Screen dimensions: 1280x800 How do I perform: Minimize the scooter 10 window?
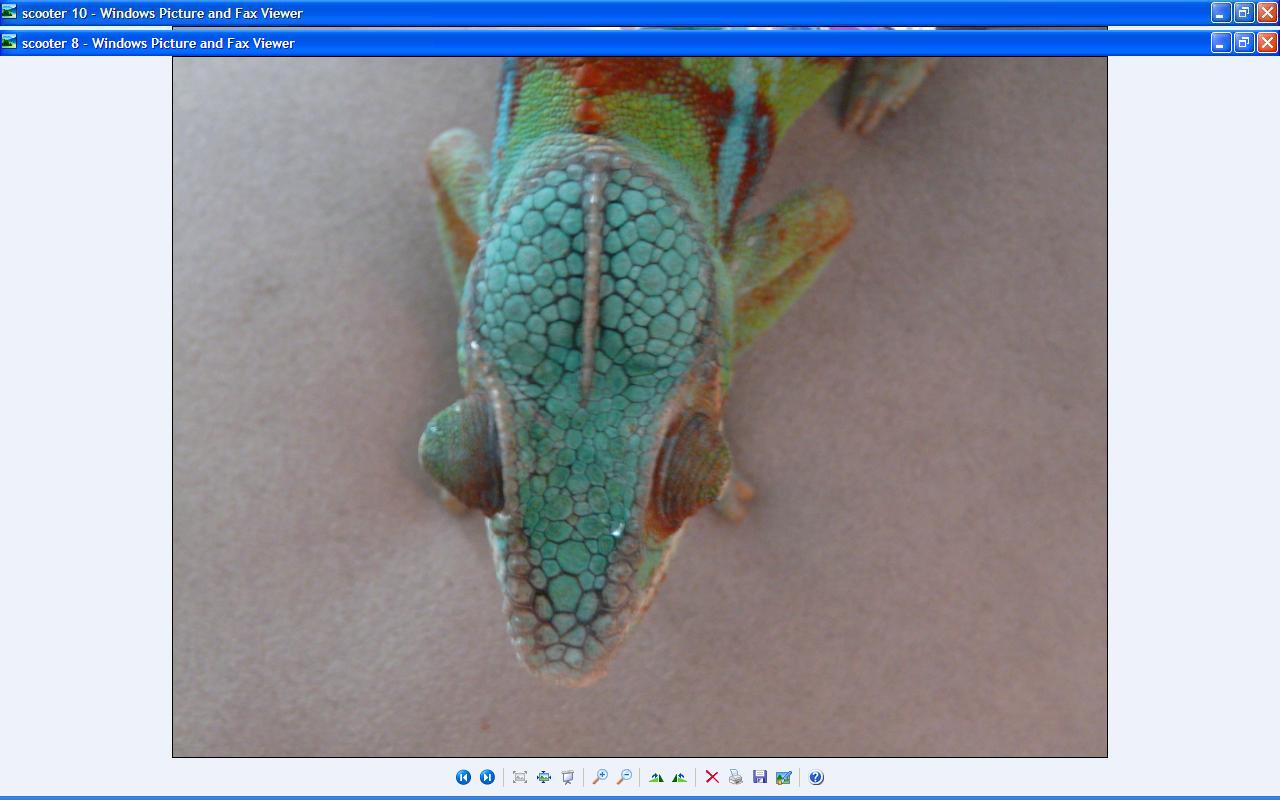coord(1220,13)
